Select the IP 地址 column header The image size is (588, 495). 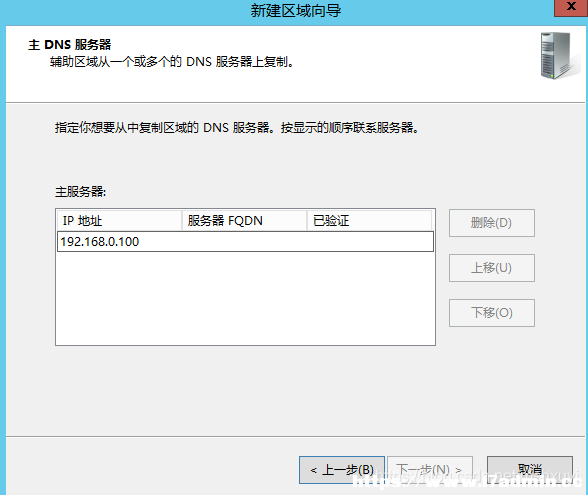click(x=119, y=220)
